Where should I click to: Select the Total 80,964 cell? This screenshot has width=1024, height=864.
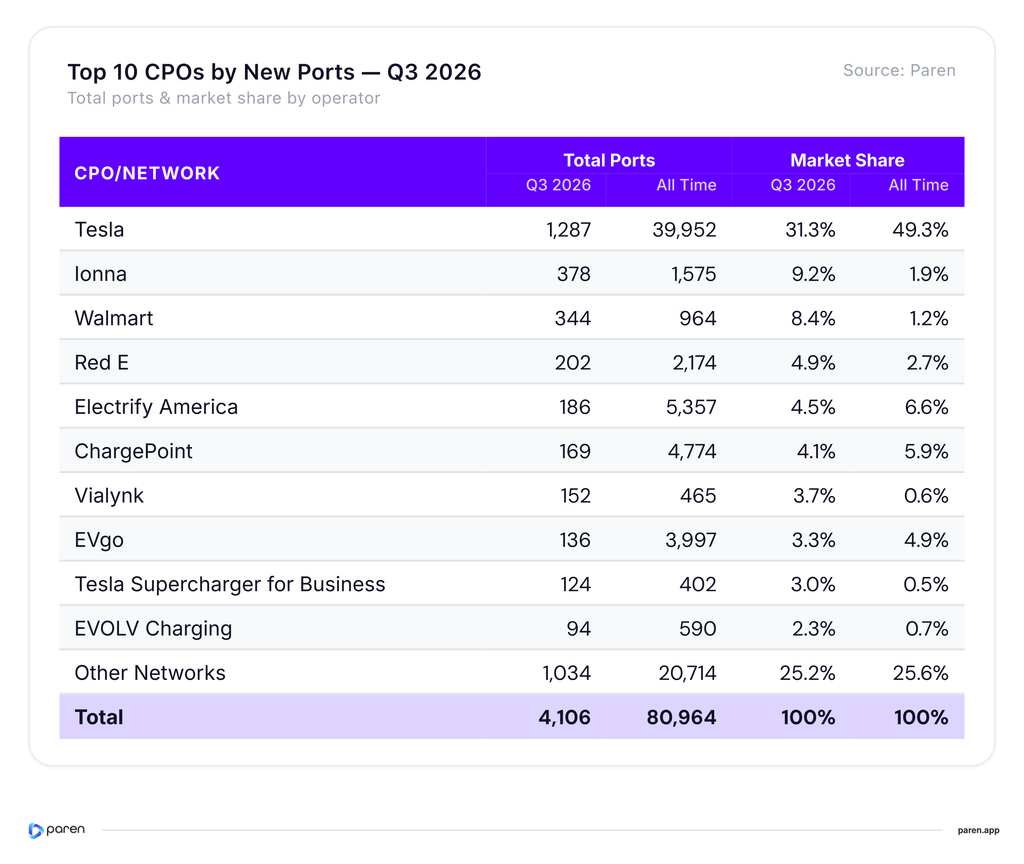click(681, 717)
